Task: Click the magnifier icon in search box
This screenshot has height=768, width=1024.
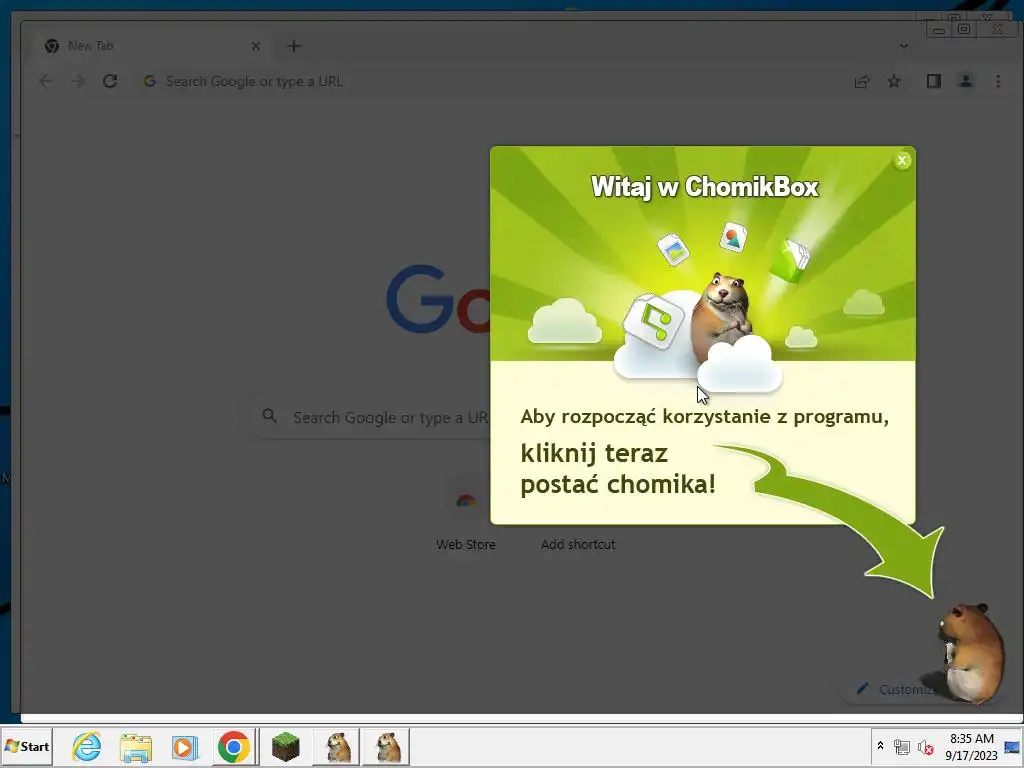Action: coord(269,415)
